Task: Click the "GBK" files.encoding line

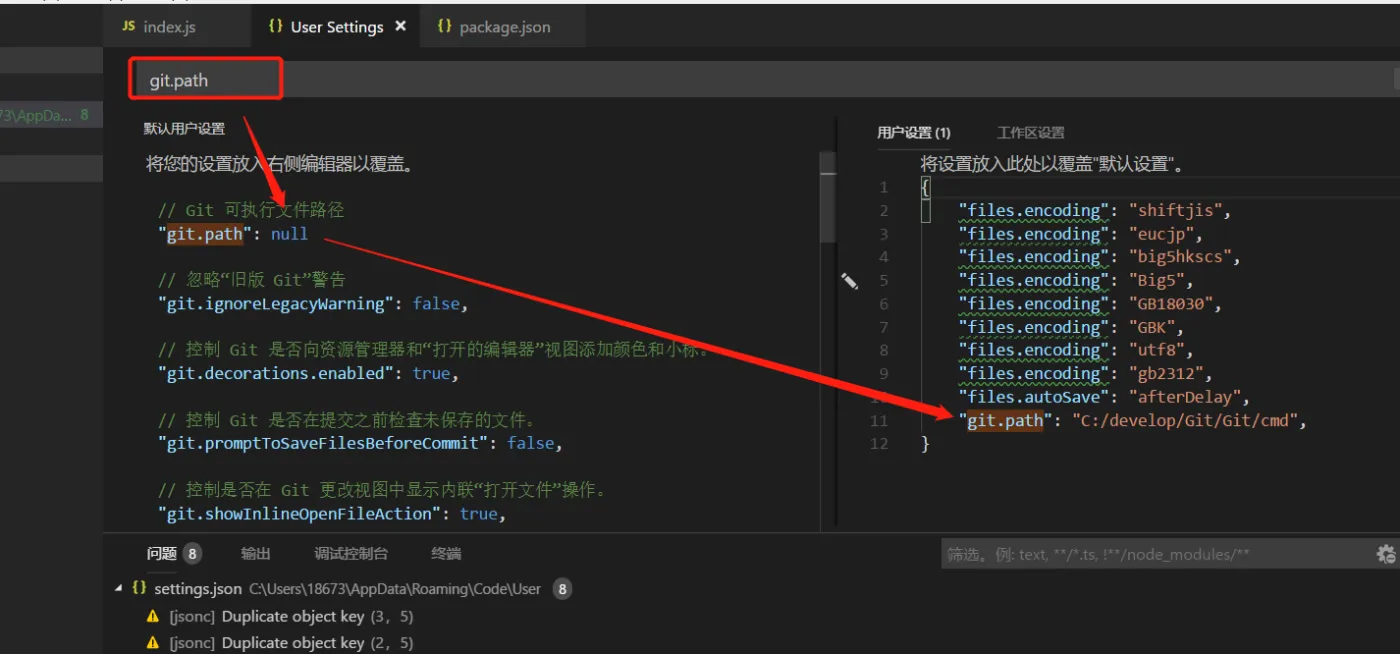Action: coord(1072,327)
